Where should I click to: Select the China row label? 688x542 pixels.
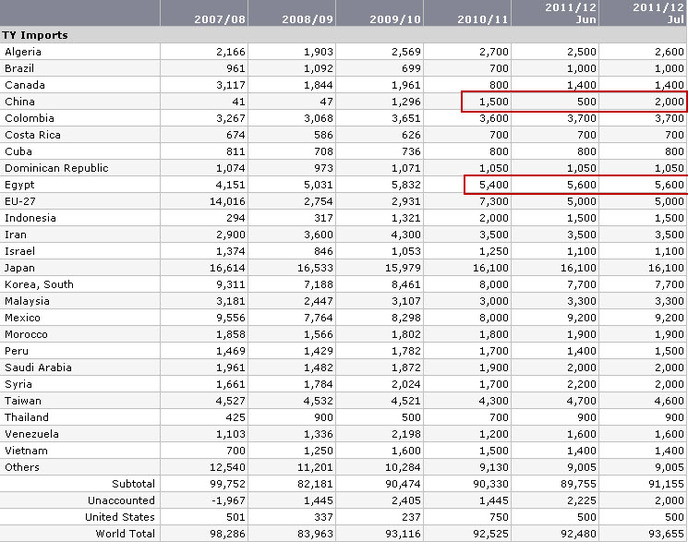[x=20, y=101]
